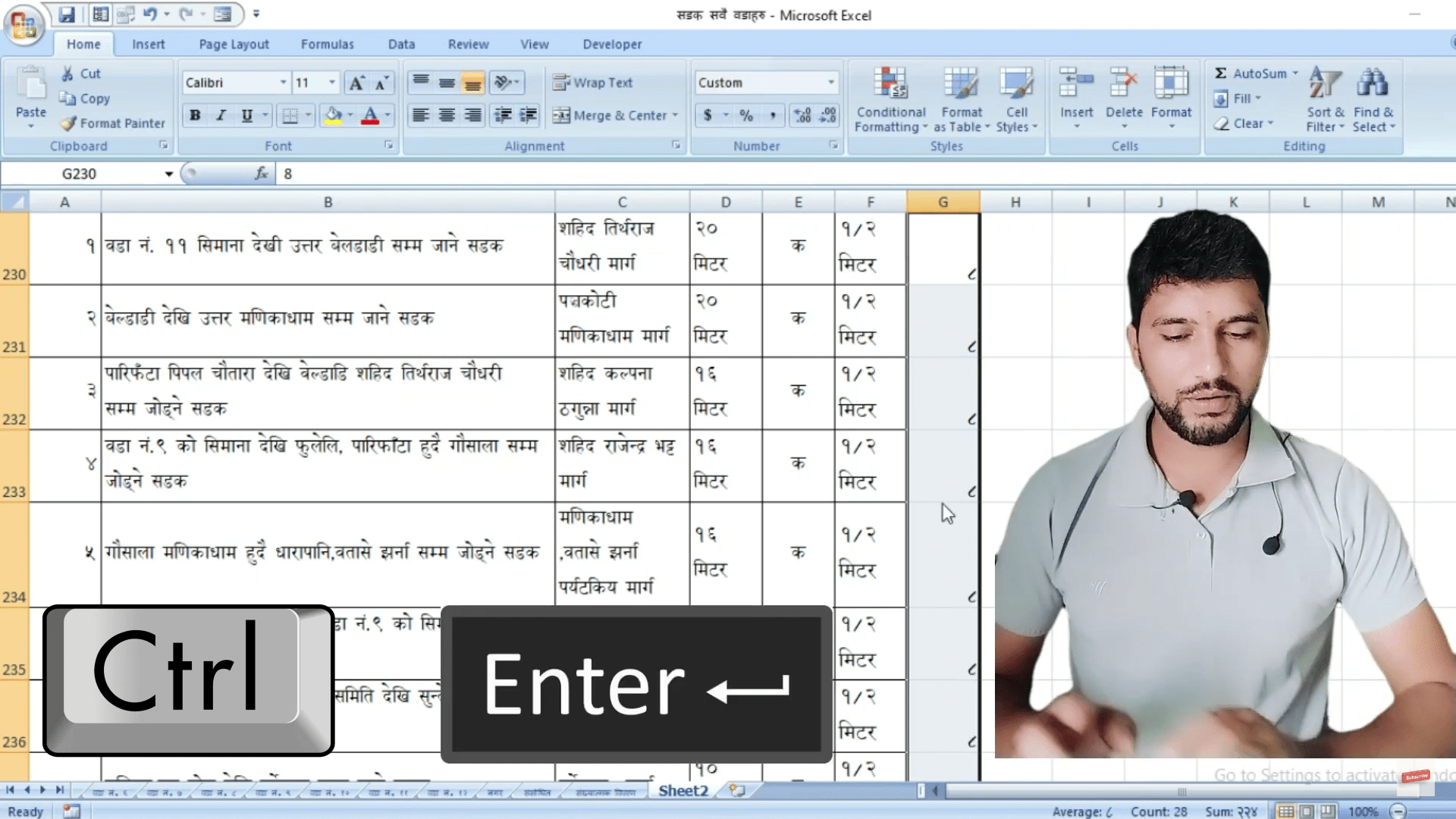1456x819 pixels.
Task: Click the Grow Font icon
Action: click(x=356, y=83)
